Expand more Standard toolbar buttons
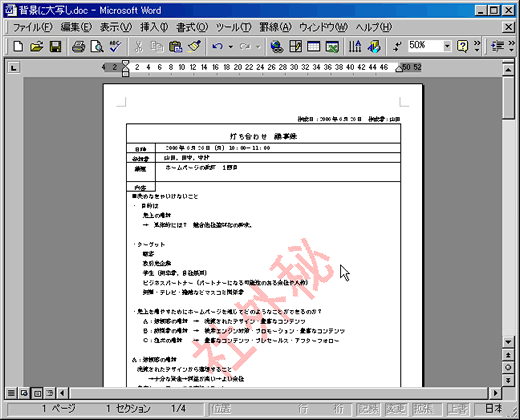The height and width of the screenshot is (420, 520). [477, 46]
